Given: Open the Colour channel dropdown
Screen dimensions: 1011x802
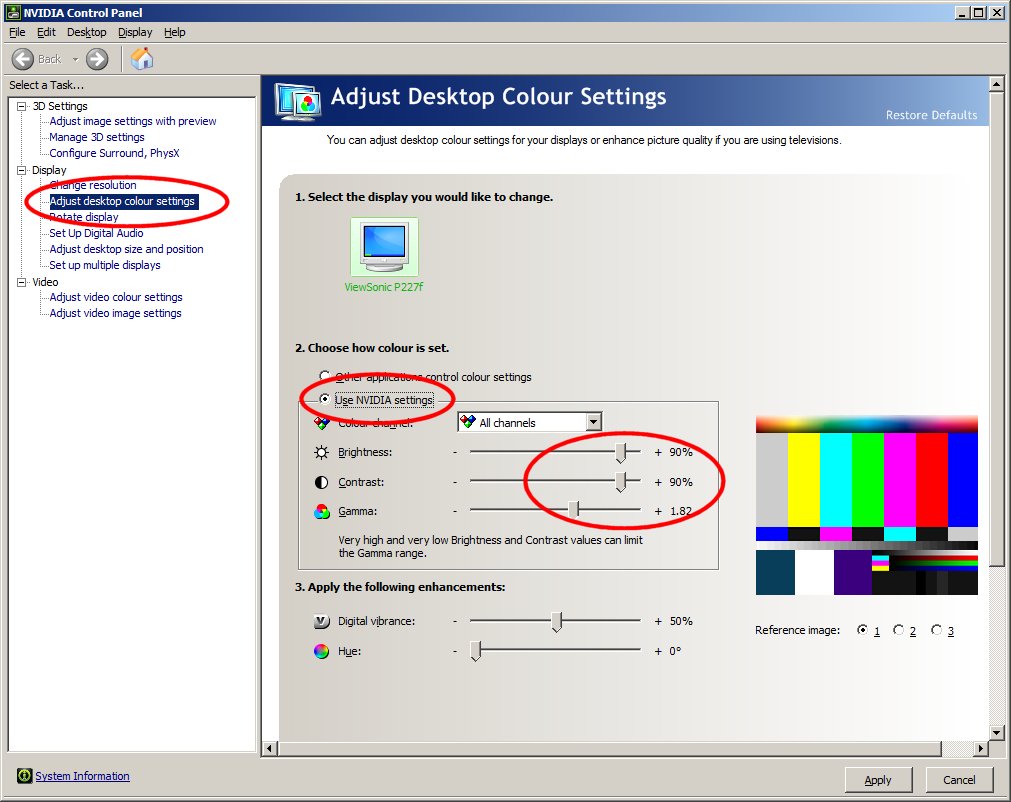Looking at the screenshot, I should click(x=593, y=423).
